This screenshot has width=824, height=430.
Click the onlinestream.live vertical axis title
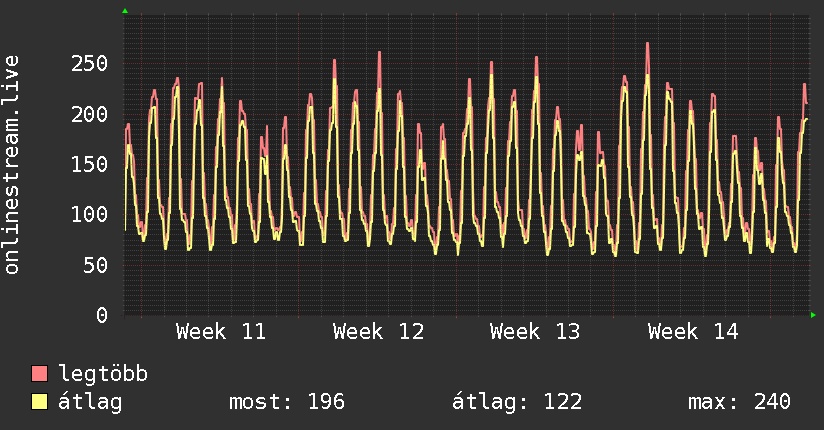pos(11,165)
